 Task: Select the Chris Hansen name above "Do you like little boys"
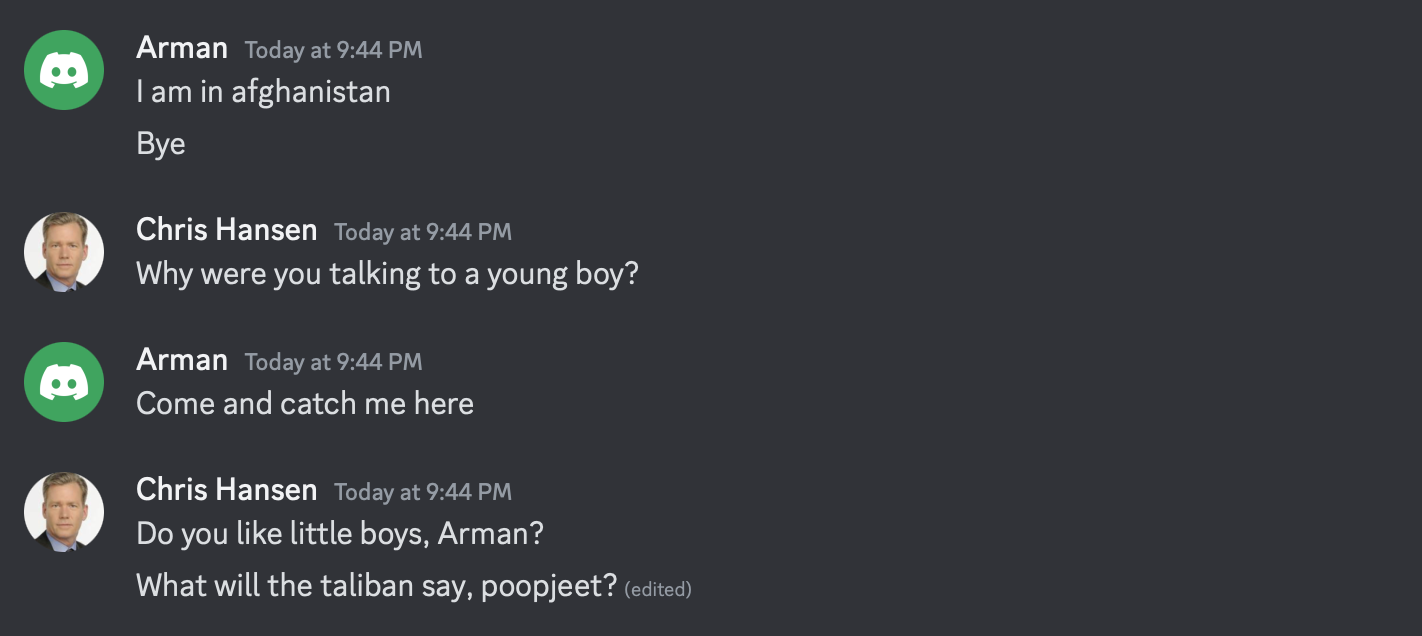pyautogui.click(x=226, y=490)
